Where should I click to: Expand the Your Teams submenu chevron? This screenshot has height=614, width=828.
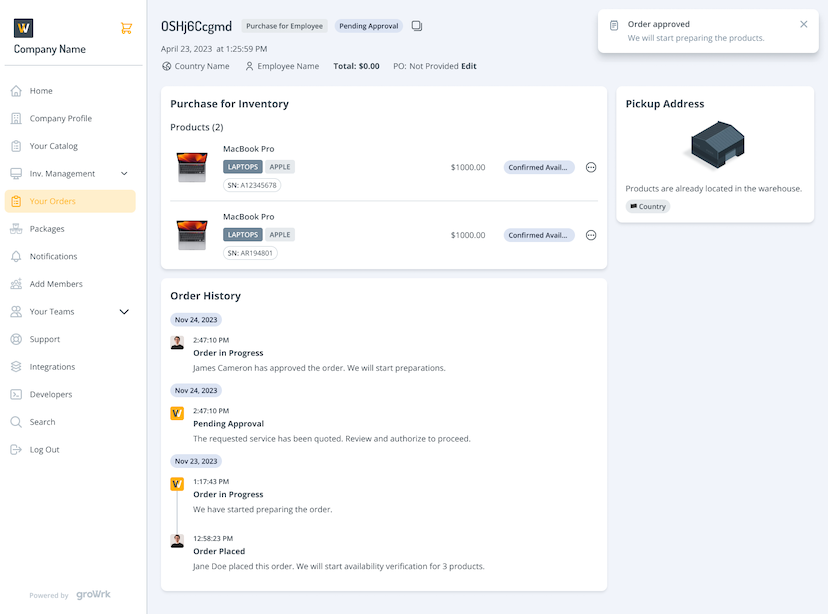point(124,312)
